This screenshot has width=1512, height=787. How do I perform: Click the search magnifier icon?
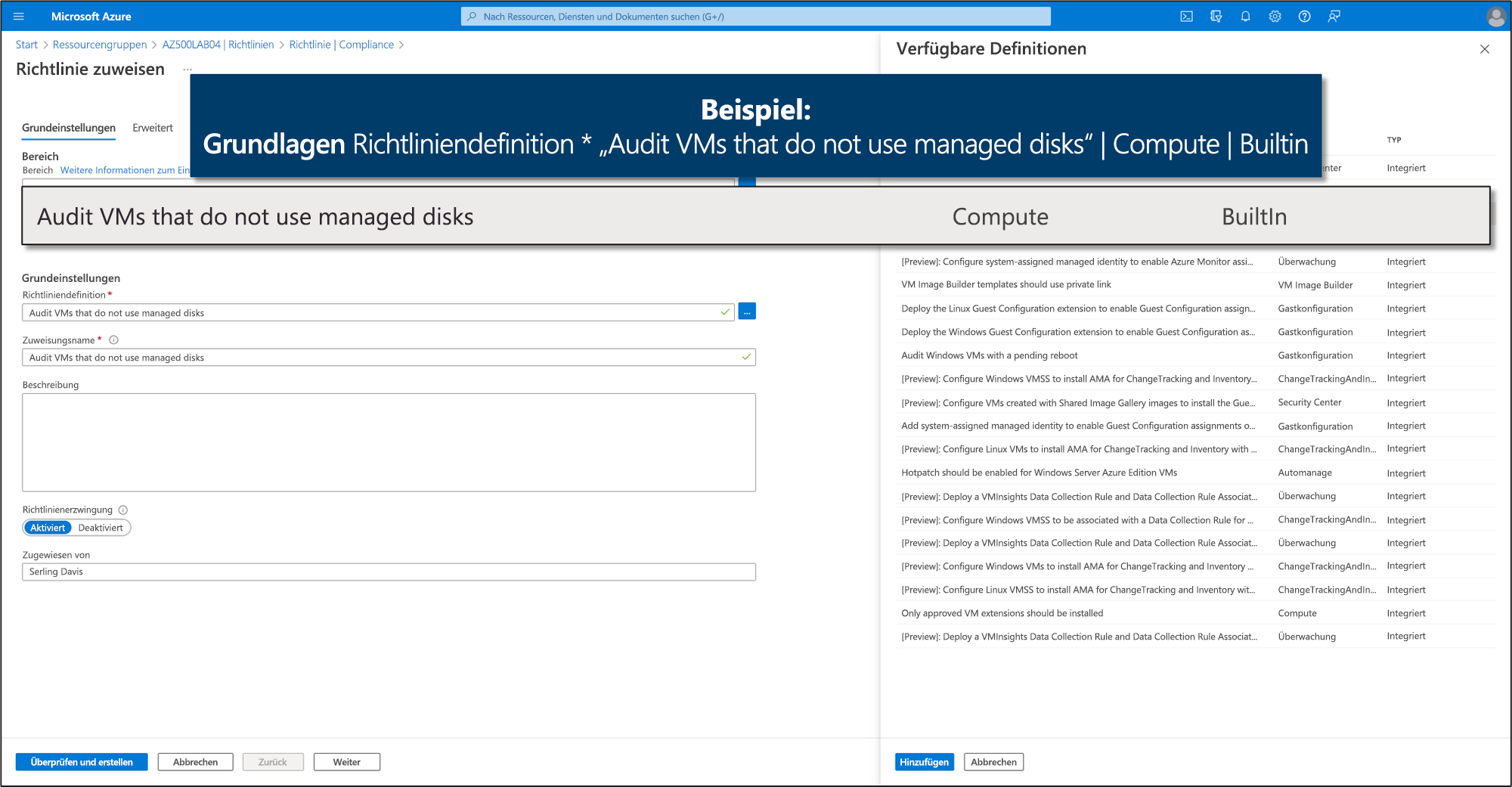(472, 17)
